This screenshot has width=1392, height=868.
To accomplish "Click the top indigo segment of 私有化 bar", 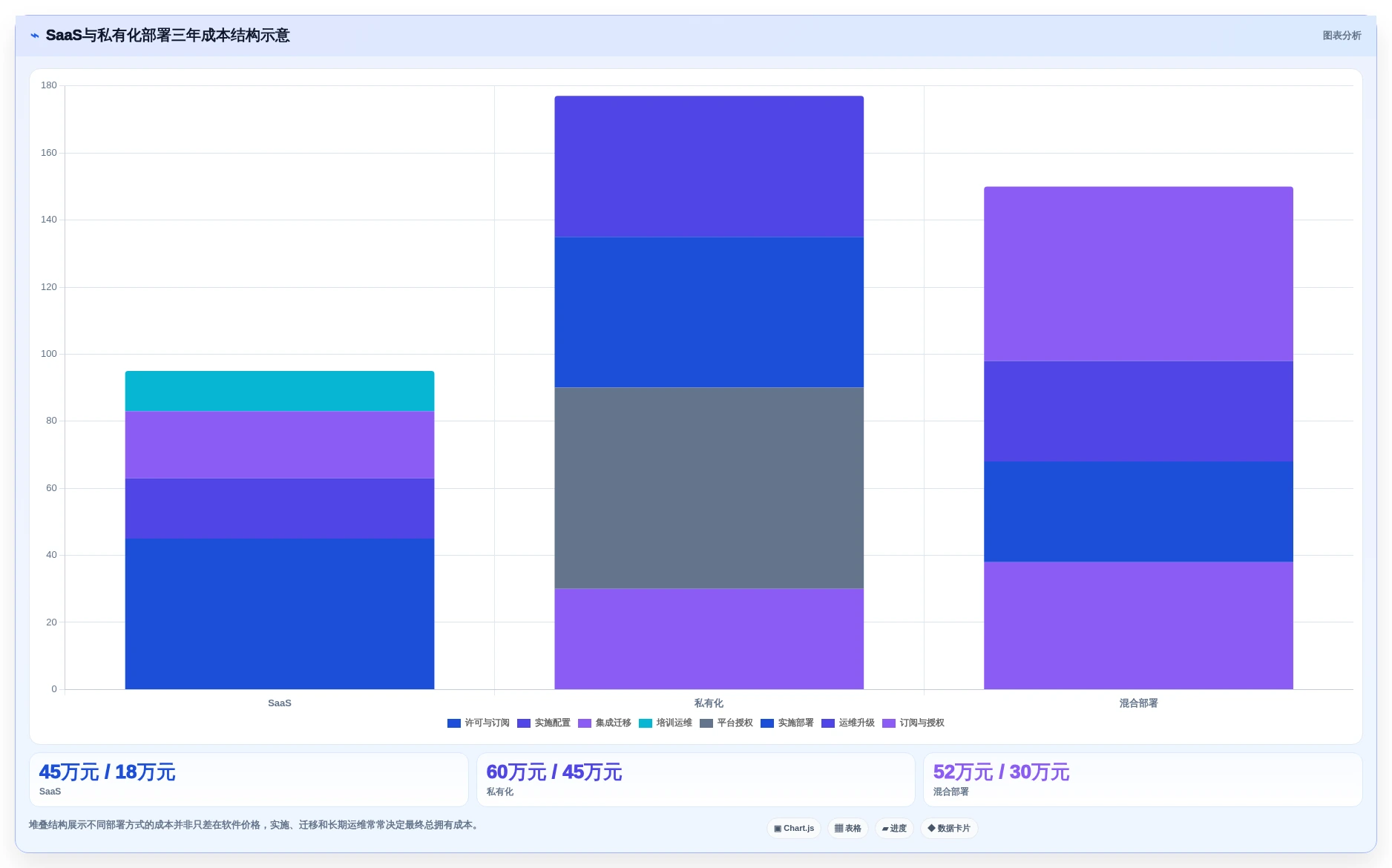I will [x=709, y=166].
